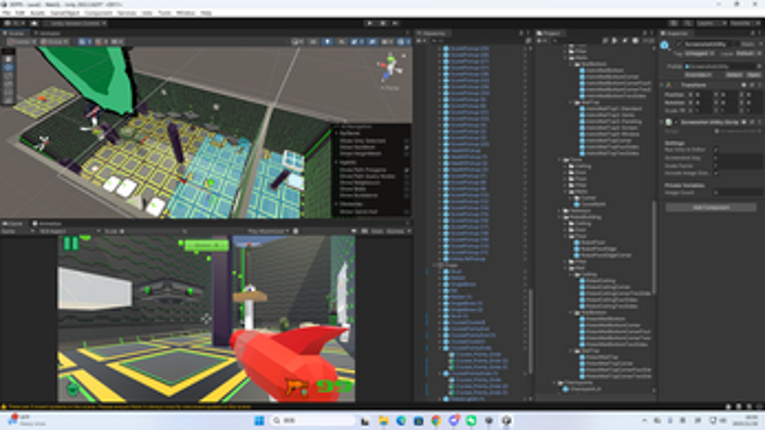The image size is (765, 430).
Task: Open the Windows Start menu
Action: 259,421
